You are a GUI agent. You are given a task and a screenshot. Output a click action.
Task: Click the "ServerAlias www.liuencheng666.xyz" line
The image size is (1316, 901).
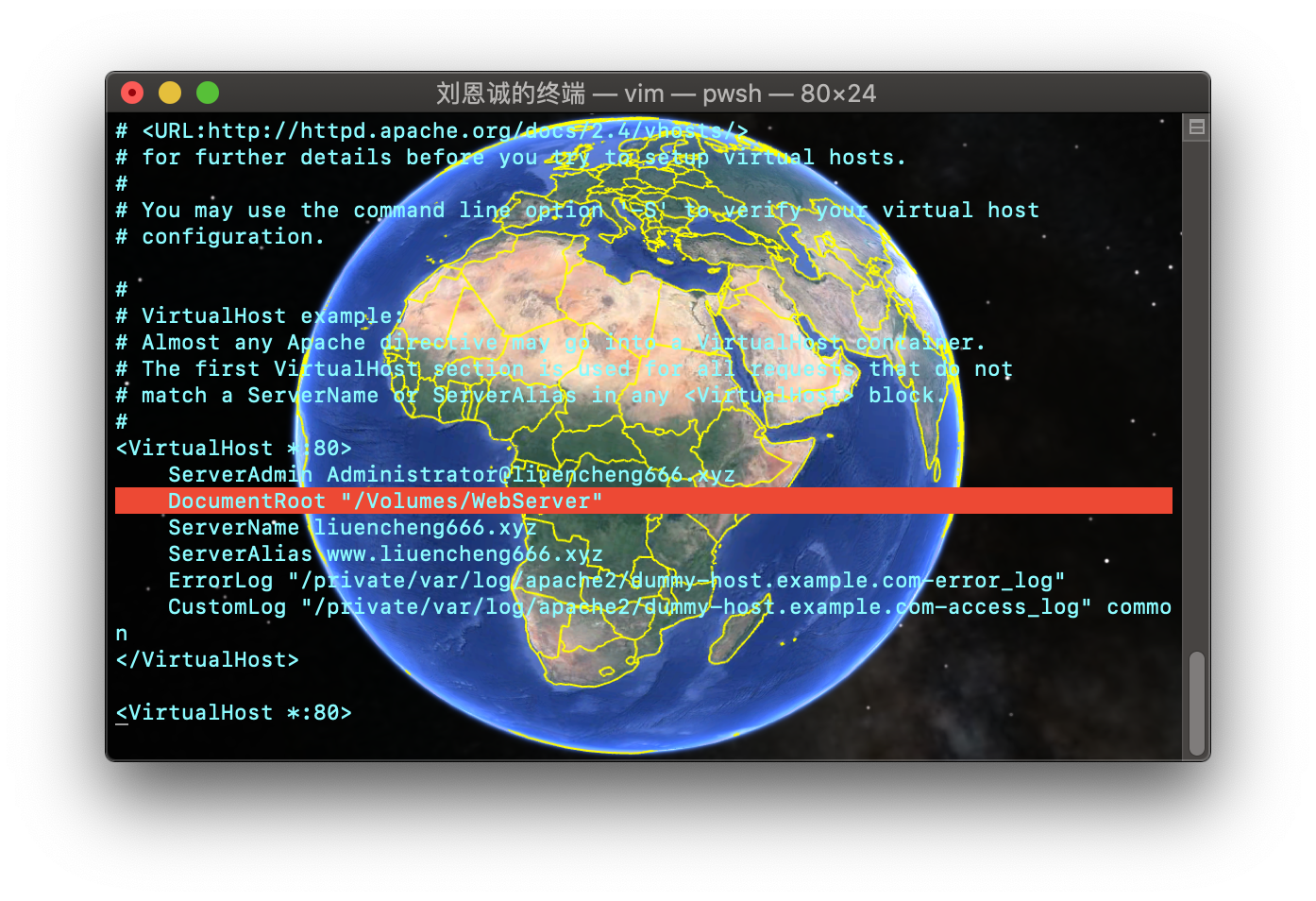pos(385,554)
